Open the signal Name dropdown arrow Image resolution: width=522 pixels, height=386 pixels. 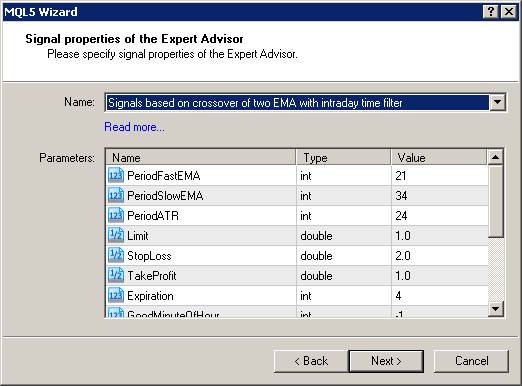497,102
